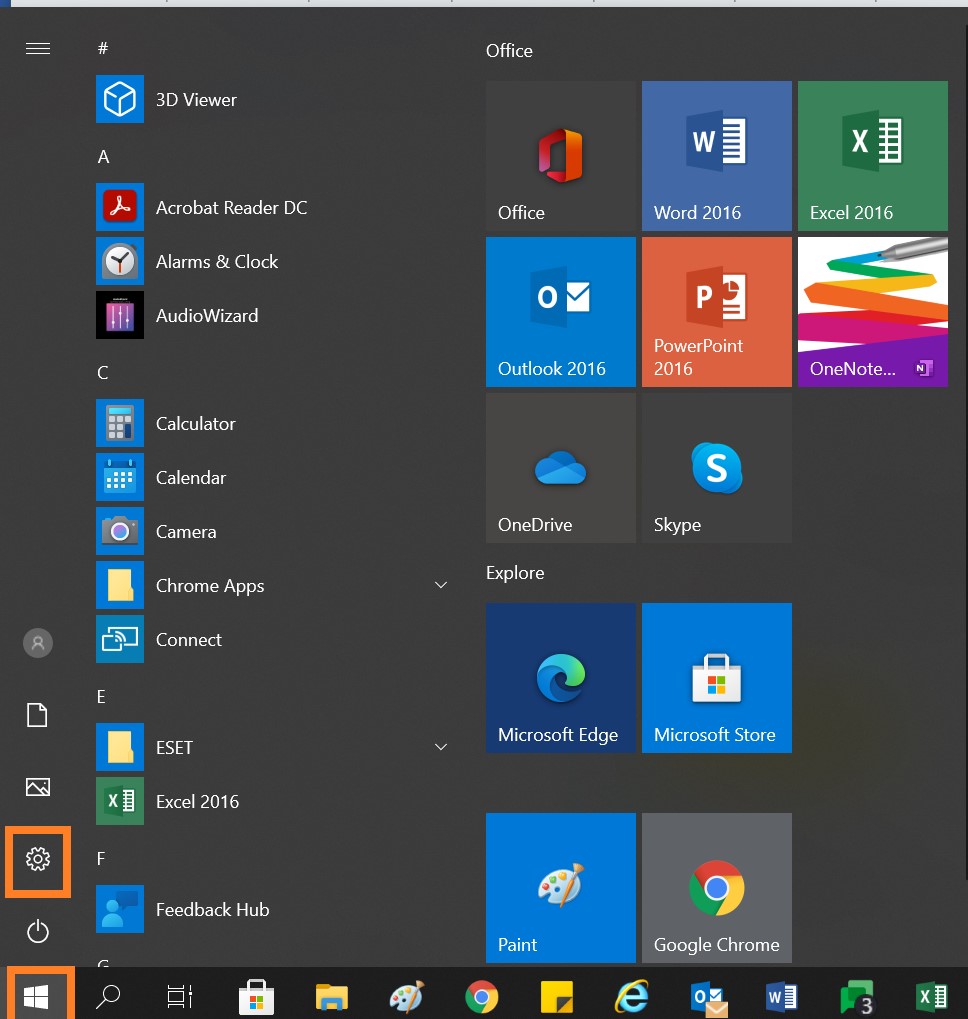This screenshot has height=1019, width=968.
Task: Open Word from the taskbar
Action: pos(782,996)
